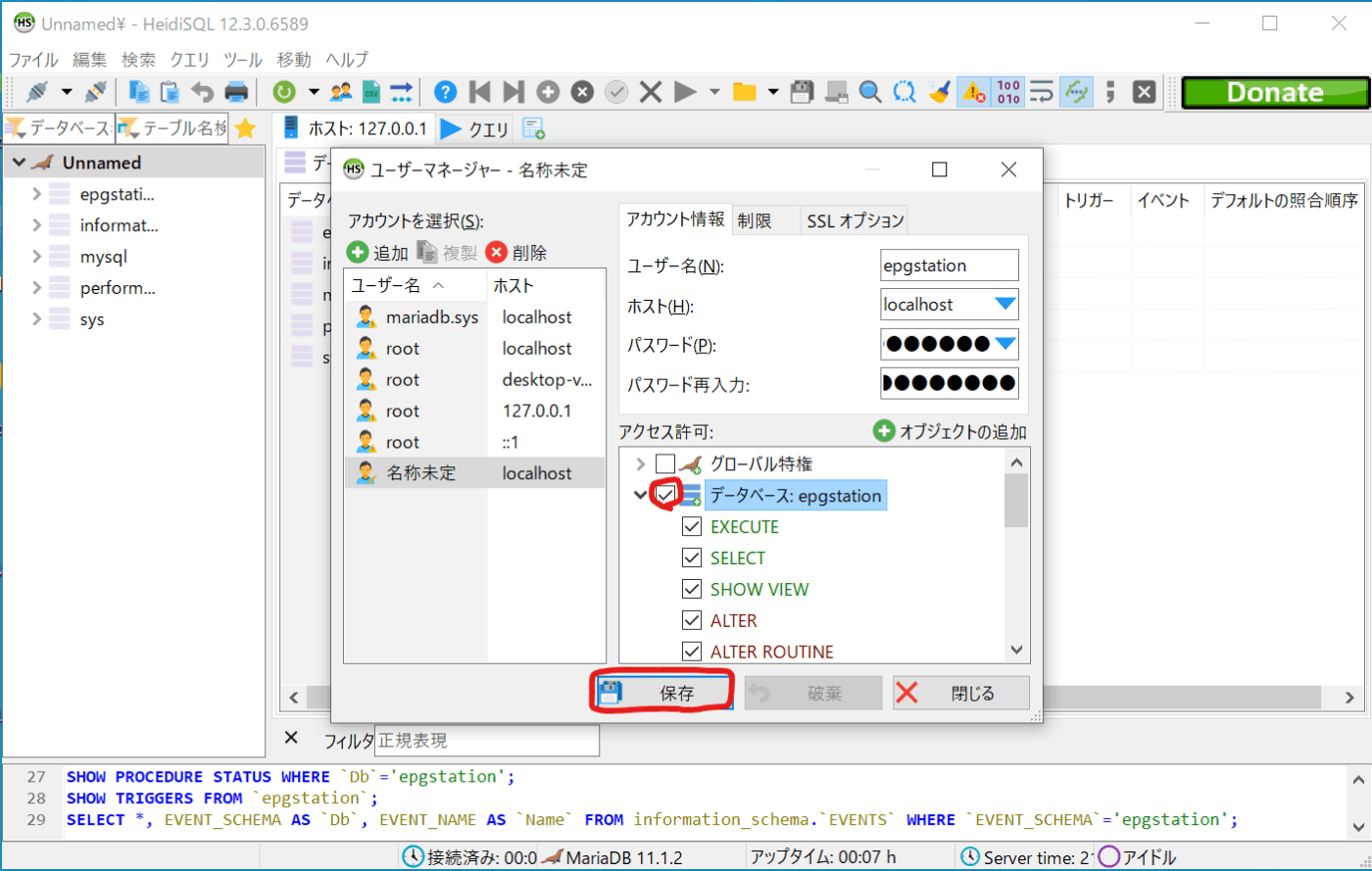Click the printer icon
This screenshot has width=1372, height=871.
(x=237, y=92)
